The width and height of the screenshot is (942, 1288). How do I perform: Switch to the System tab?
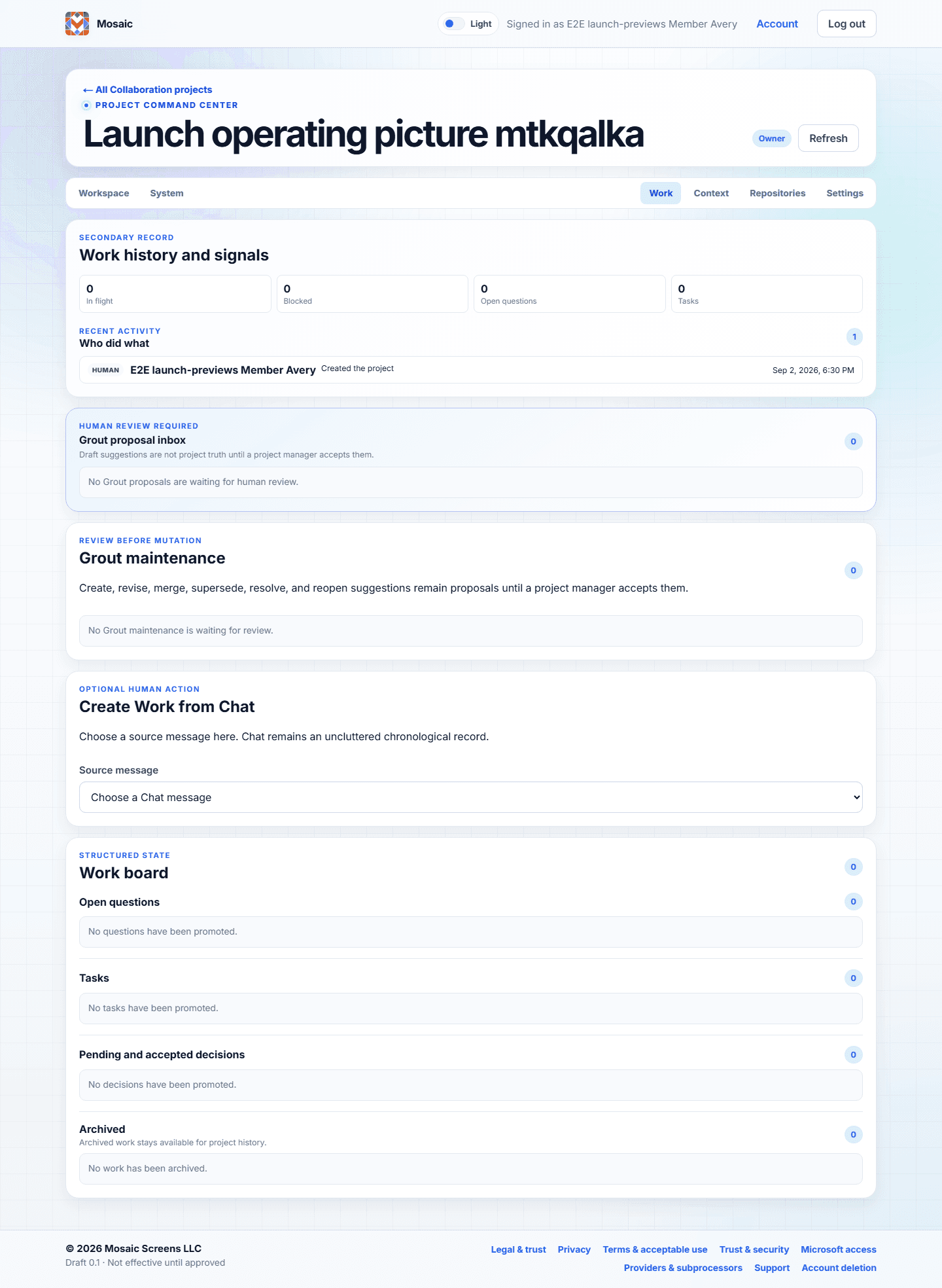167,193
